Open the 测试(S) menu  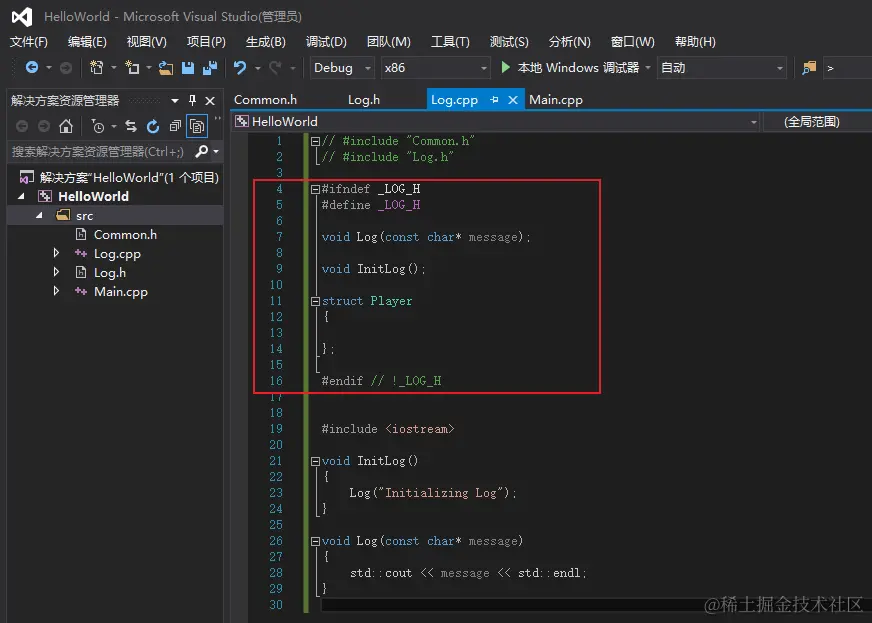point(509,42)
